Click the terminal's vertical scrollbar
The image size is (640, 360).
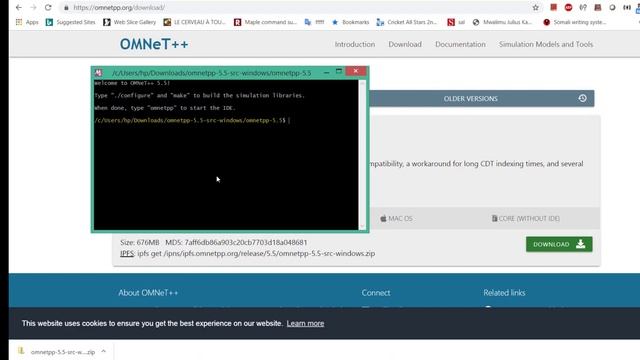pyautogui.click(x=362, y=155)
